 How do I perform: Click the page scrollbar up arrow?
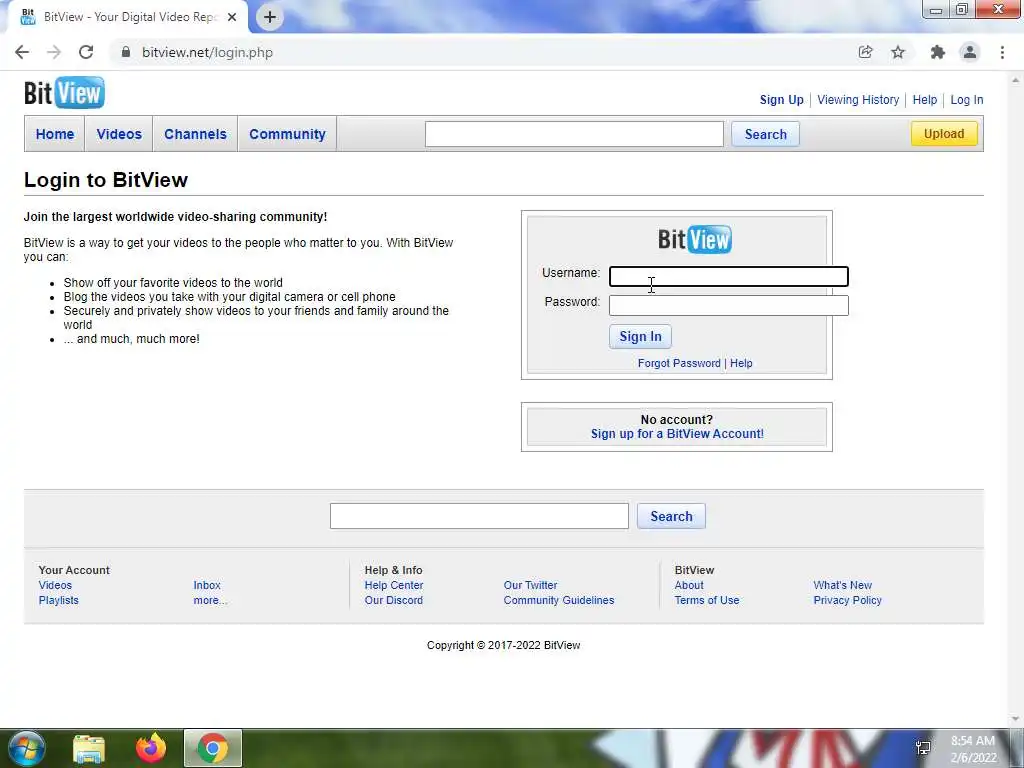point(1016,80)
